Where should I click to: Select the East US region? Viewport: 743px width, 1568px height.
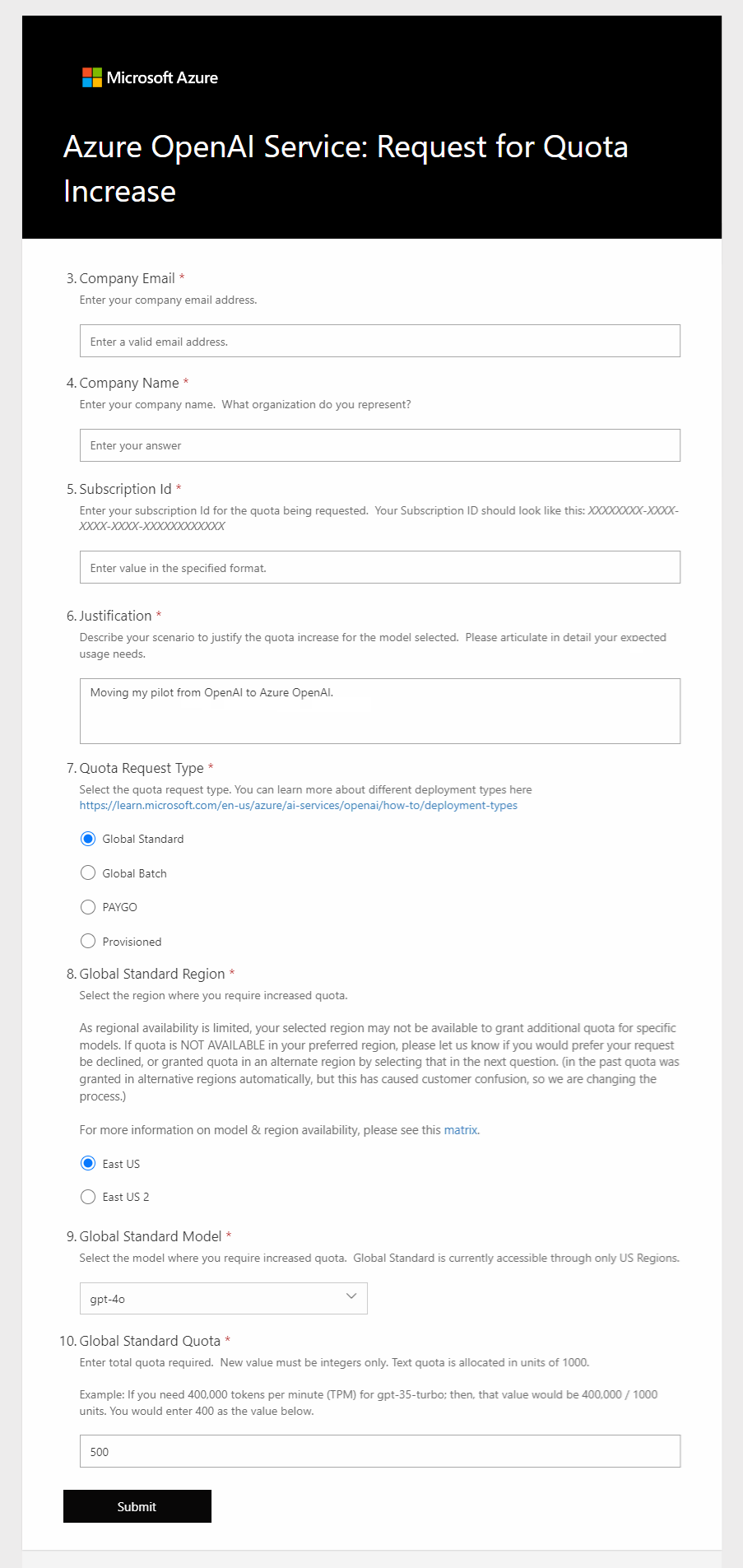(x=88, y=1163)
